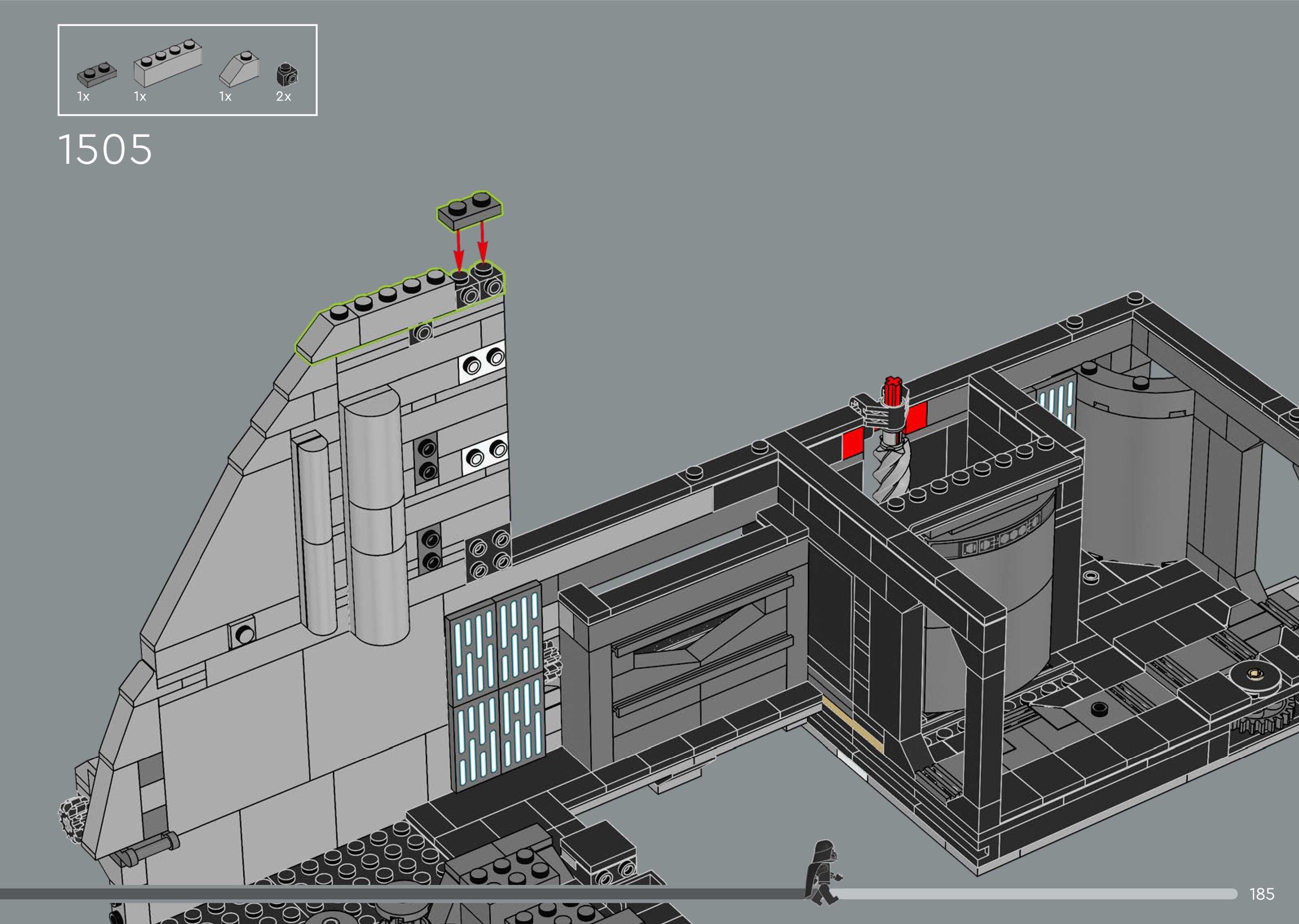Viewport: 1299px width, 924px height.
Task: Click the 1x1 side-stud brick part icon
Action: point(287,74)
